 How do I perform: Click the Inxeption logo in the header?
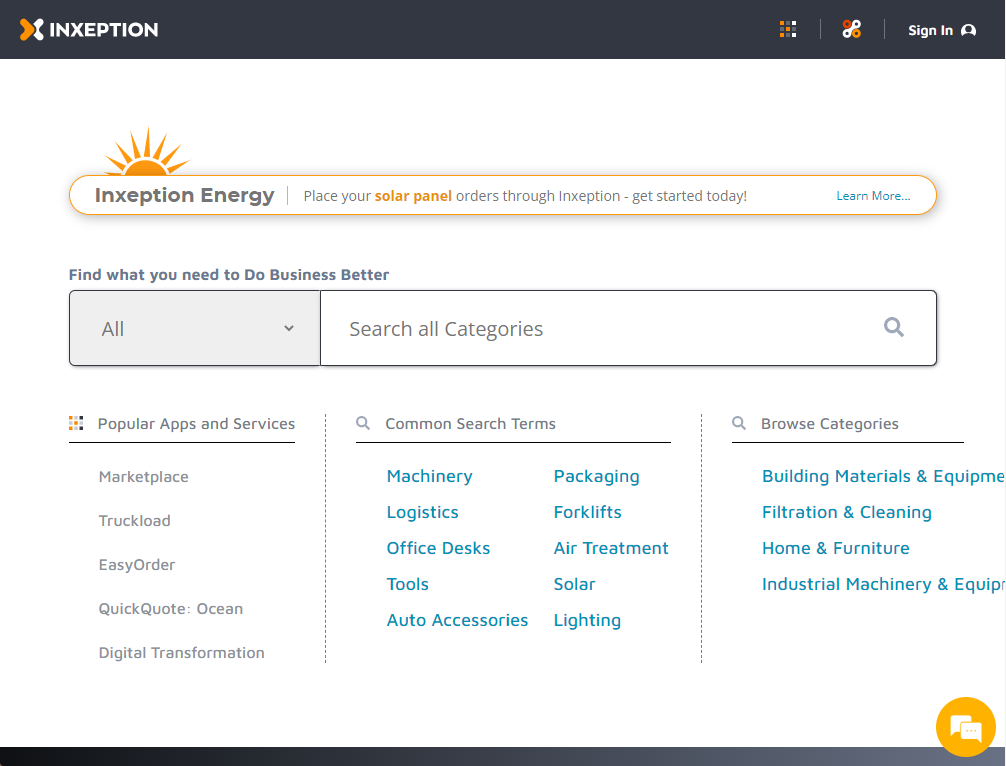coord(88,29)
